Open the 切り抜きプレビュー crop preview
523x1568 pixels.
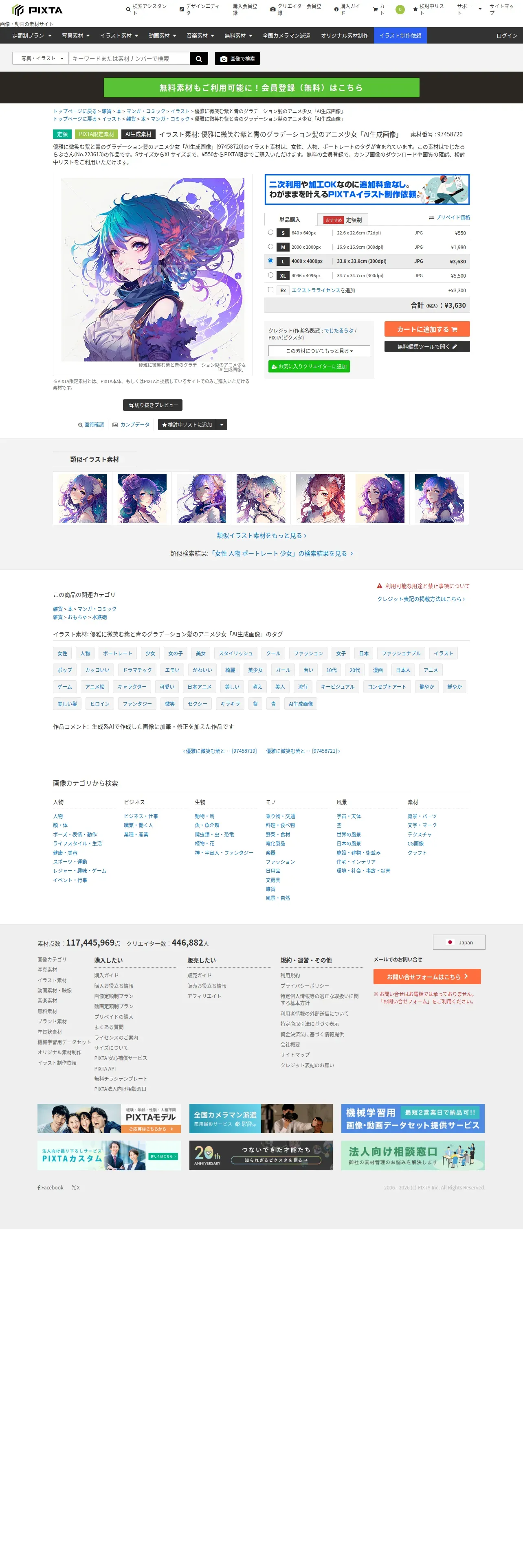point(153,405)
